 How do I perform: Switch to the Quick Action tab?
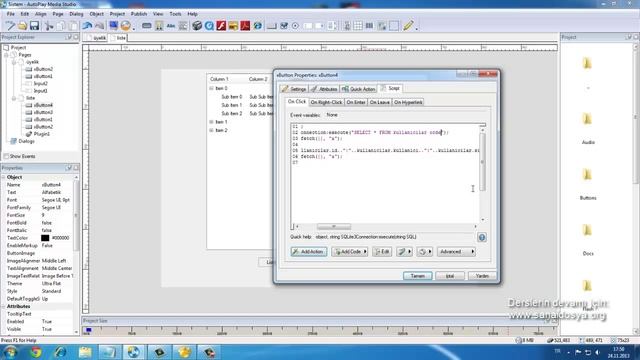(358, 89)
